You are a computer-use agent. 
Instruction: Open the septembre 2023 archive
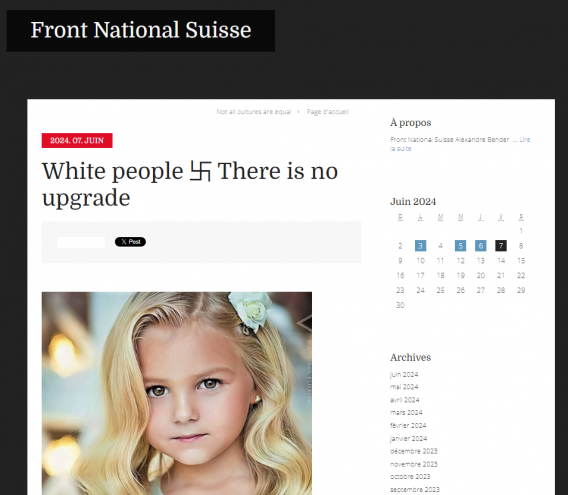[x=415, y=490]
